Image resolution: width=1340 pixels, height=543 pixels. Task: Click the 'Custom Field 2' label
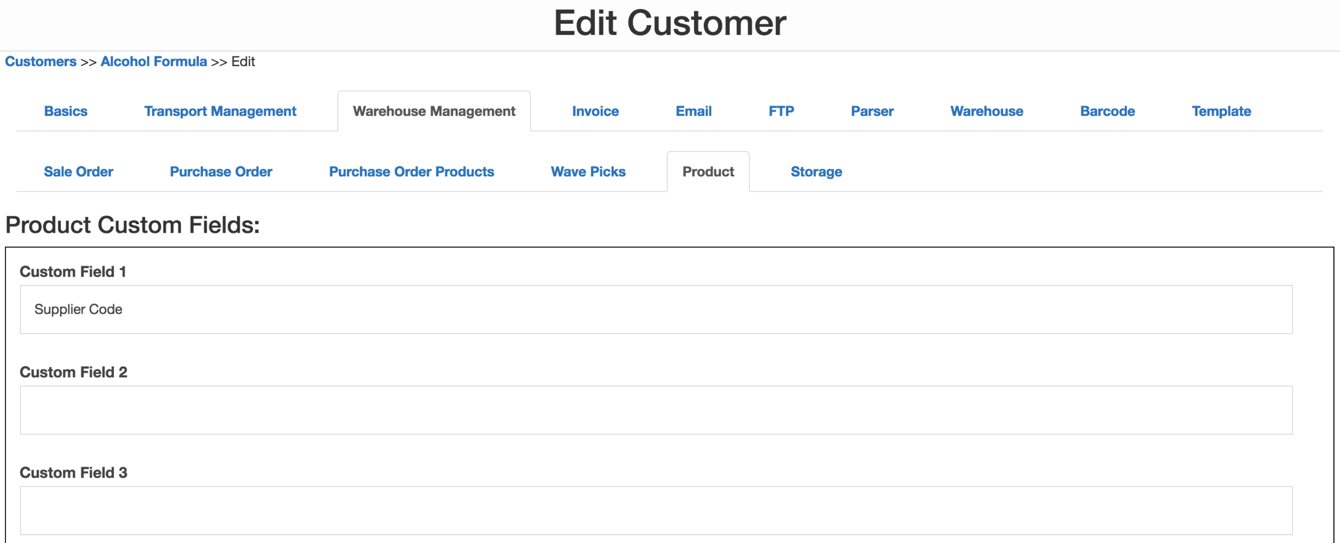click(73, 372)
